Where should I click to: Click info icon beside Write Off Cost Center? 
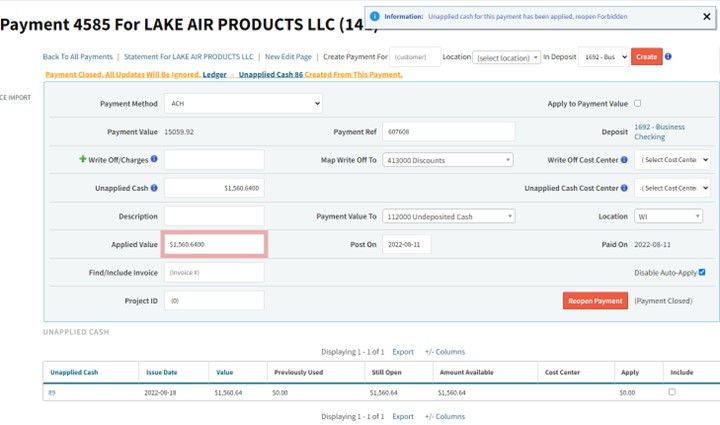pos(625,159)
